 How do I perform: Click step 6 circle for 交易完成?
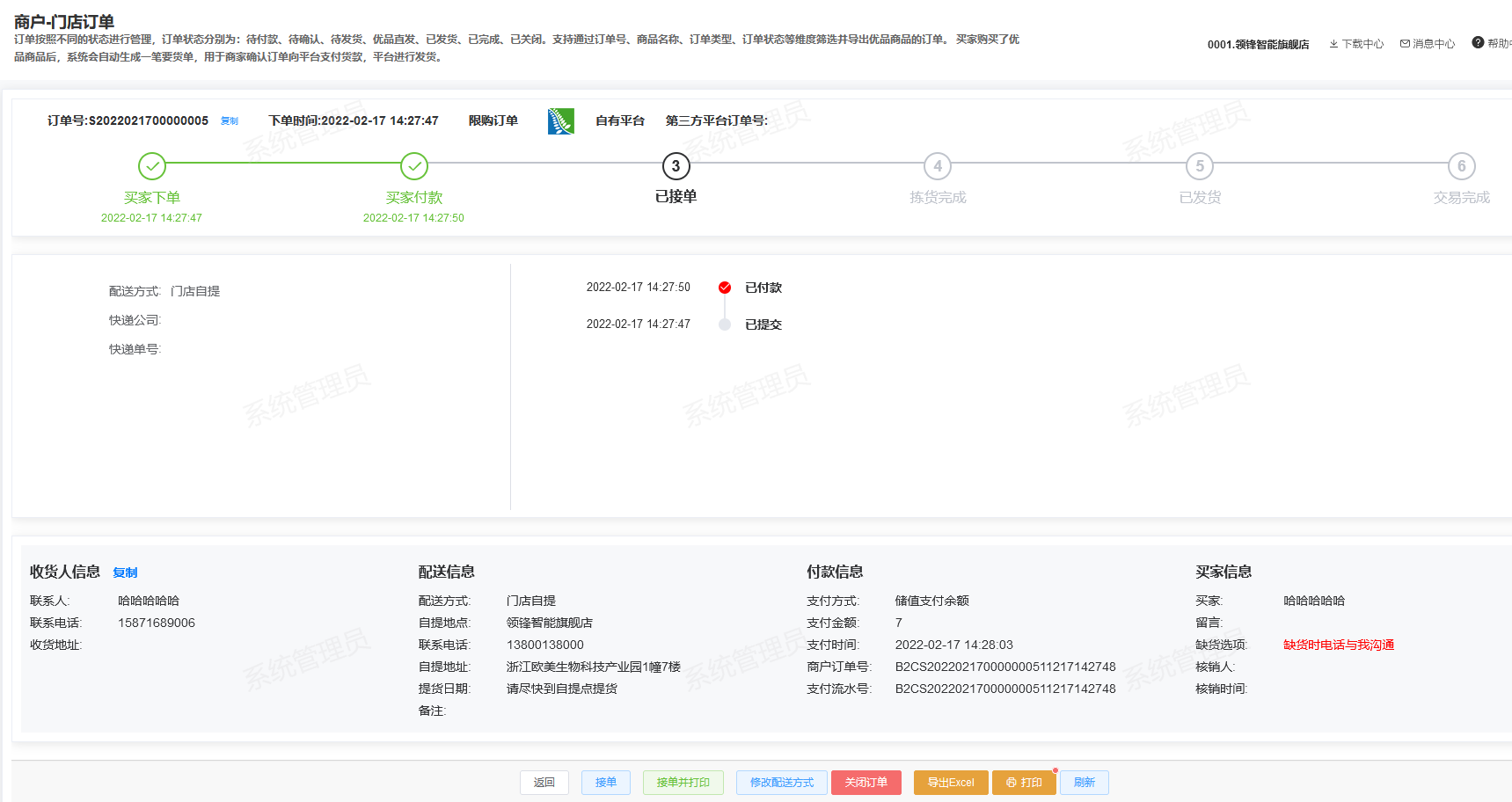pyautogui.click(x=1462, y=166)
